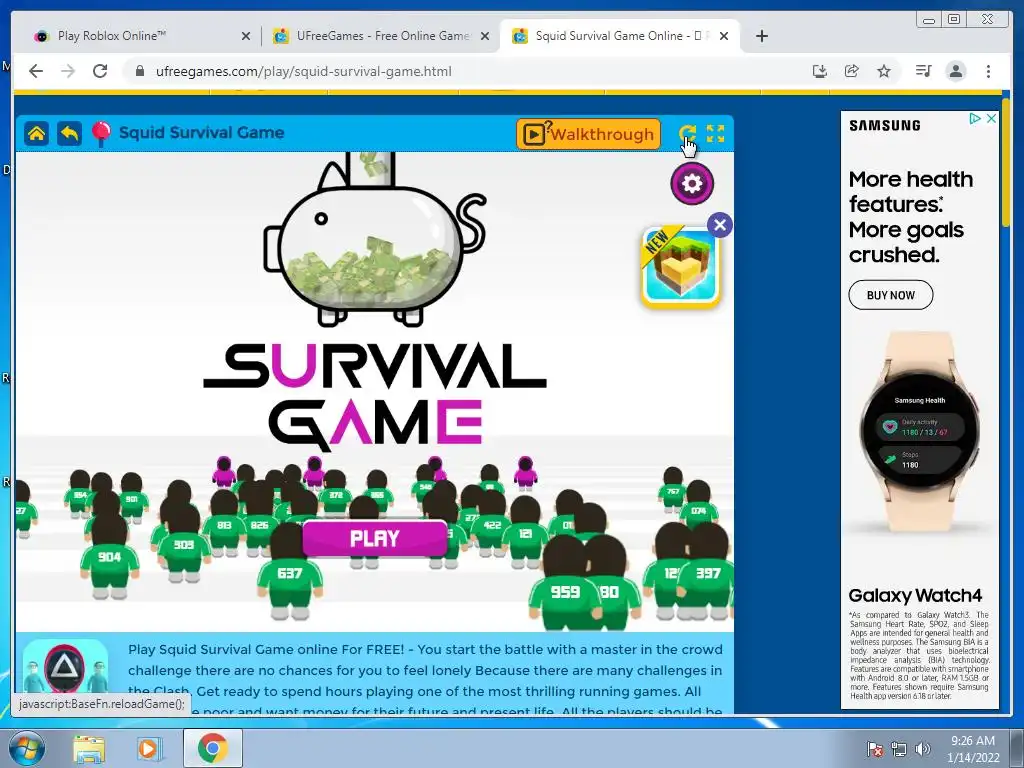1024x768 pixels.
Task: Switch to UFreeGames tab
Action: coord(383,36)
